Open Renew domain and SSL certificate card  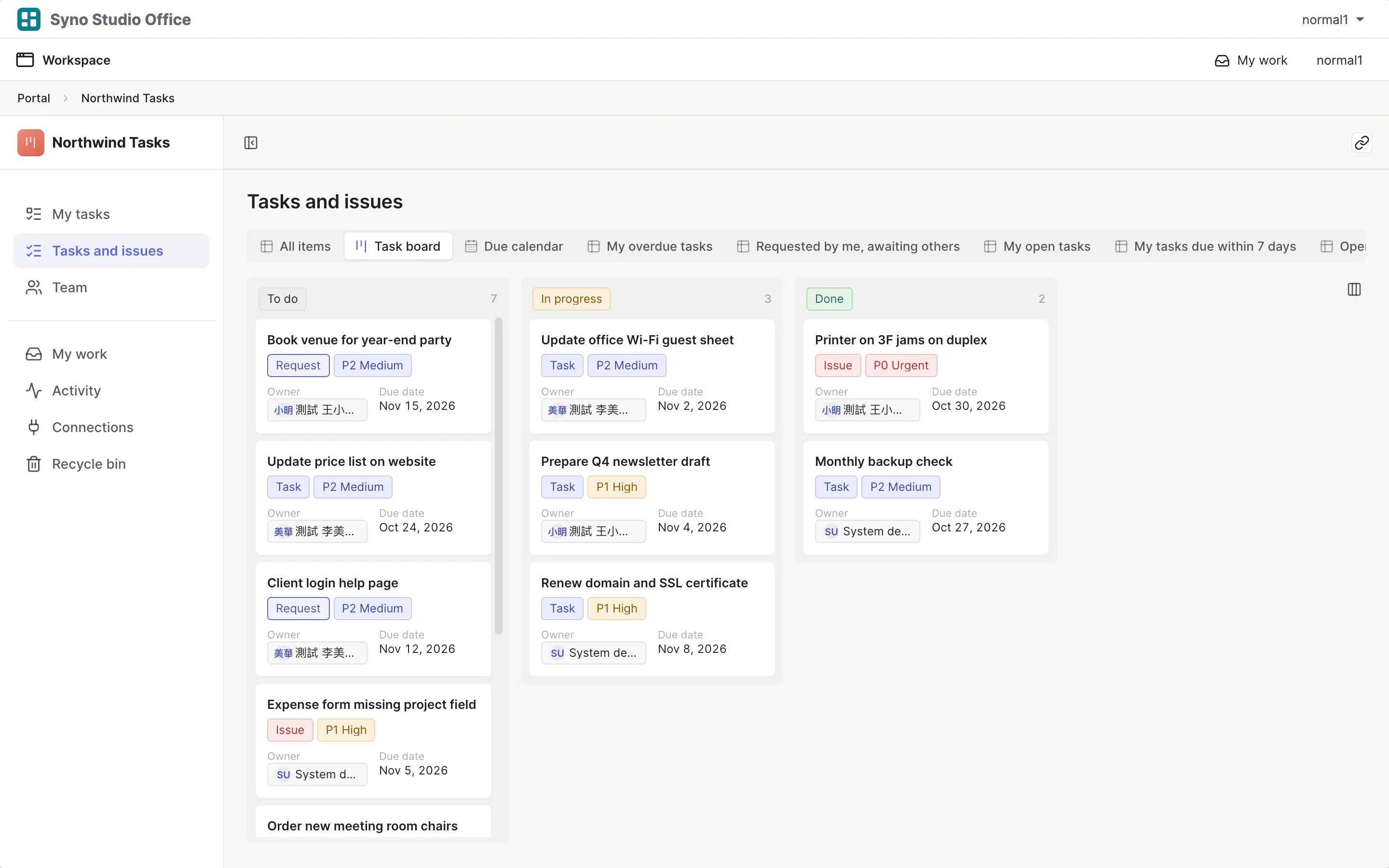(652, 620)
